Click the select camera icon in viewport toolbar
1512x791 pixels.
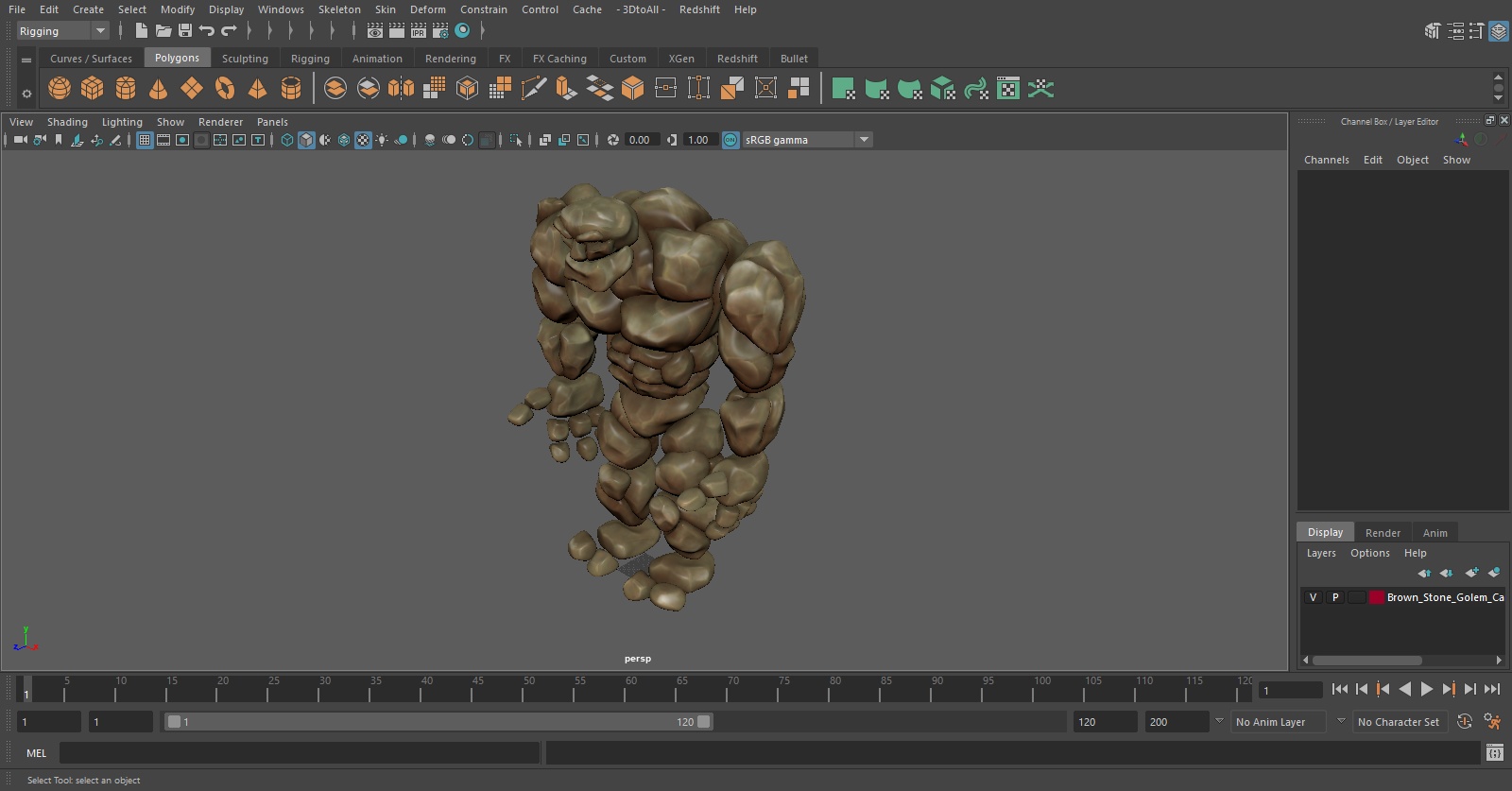(20, 140)
